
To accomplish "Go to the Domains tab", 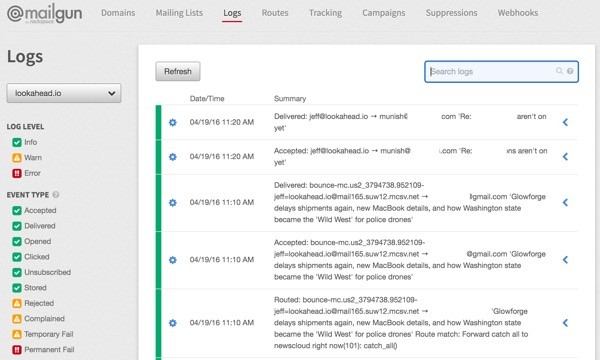I will [x=118, y=13].
